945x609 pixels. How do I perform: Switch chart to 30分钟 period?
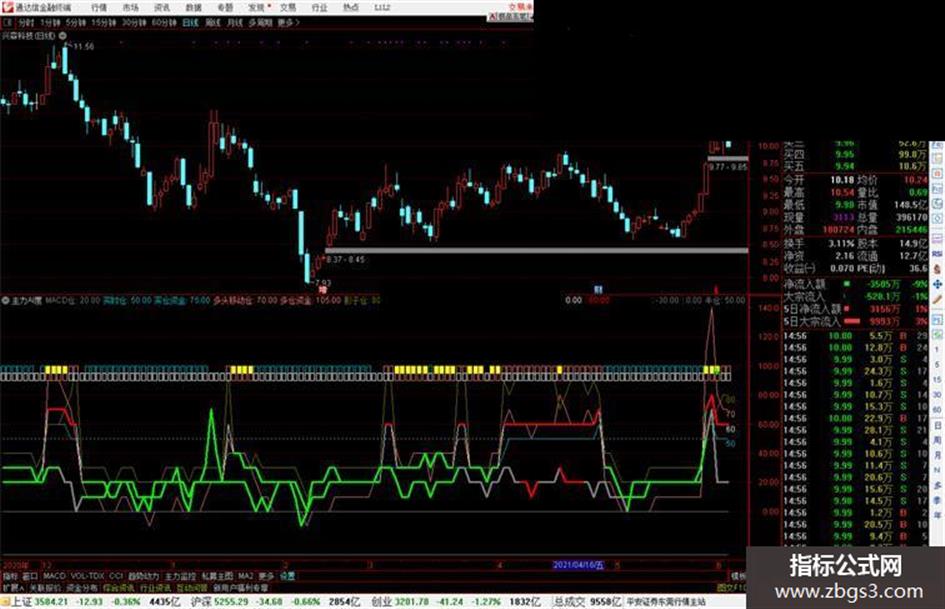tap(134, 22)
